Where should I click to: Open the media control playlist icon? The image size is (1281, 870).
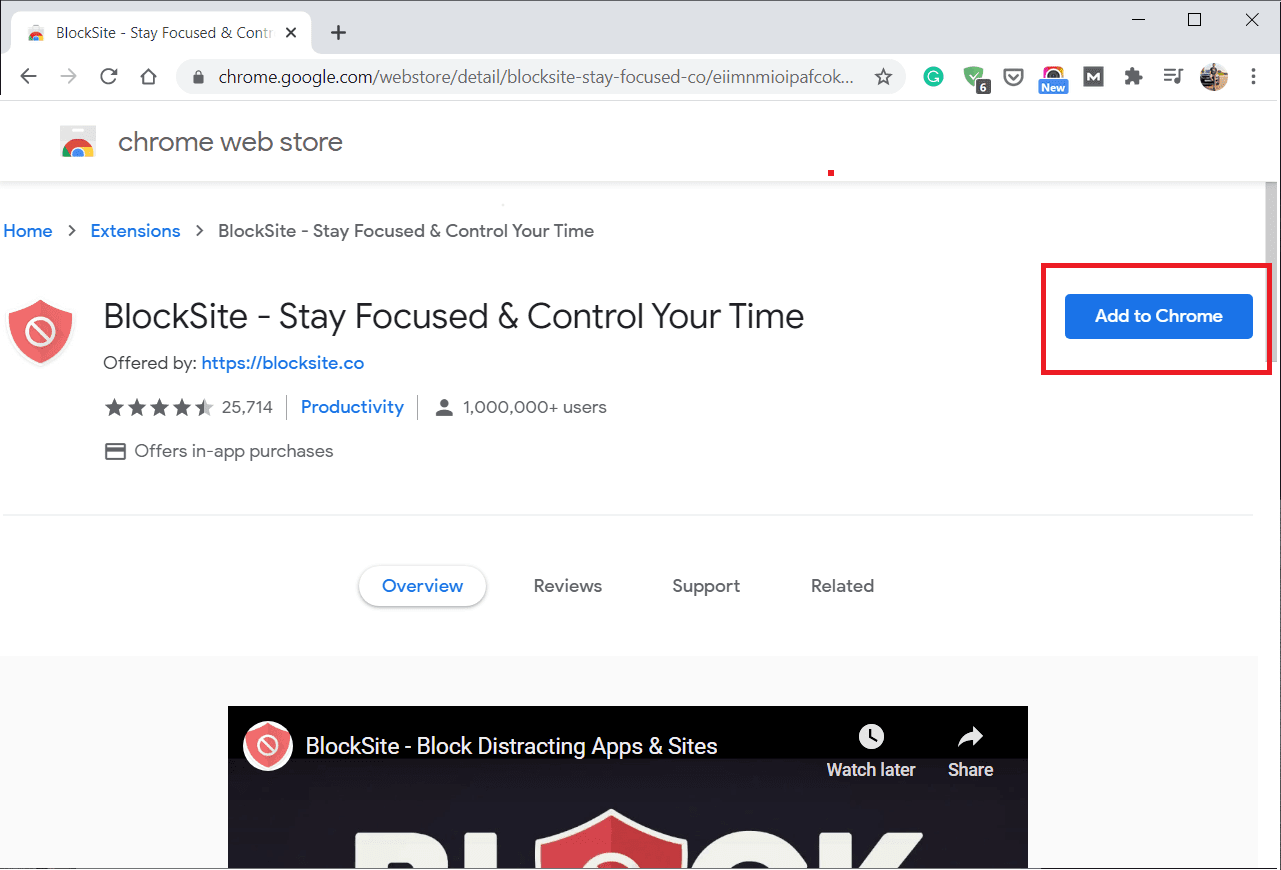pyautogui.click(x=1173, y=77)
